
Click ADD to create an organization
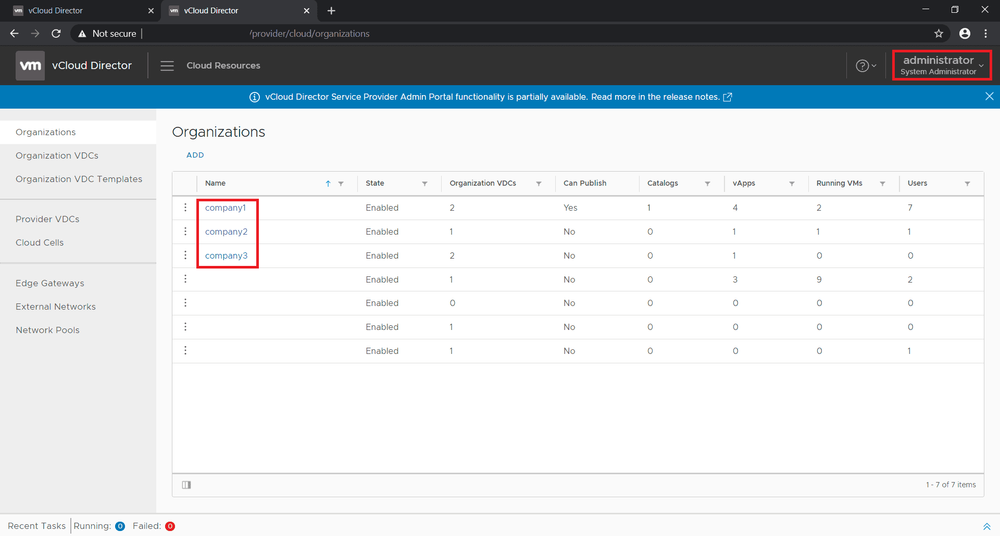[195, 155]
